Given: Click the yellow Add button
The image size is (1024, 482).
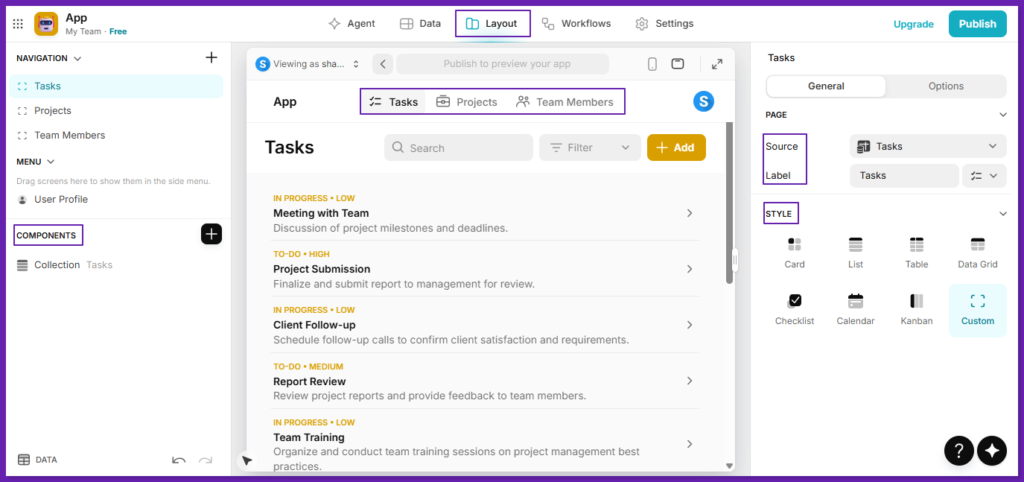Looking at the screenshot, I should pyautogui.click(x=676, y=148).
